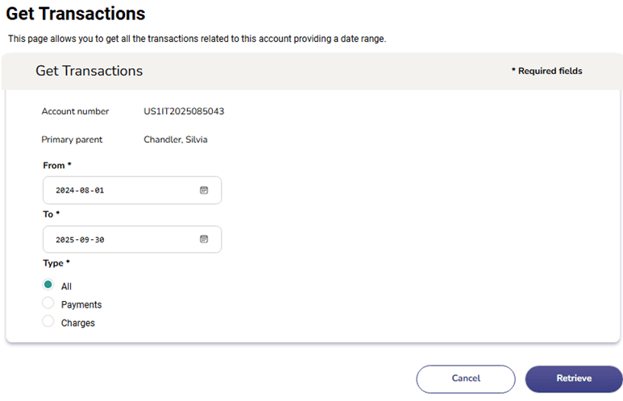The width and height of the screenshot is (623, 401).
Task: Click the Retrieve button
Action: coord(573,379)
